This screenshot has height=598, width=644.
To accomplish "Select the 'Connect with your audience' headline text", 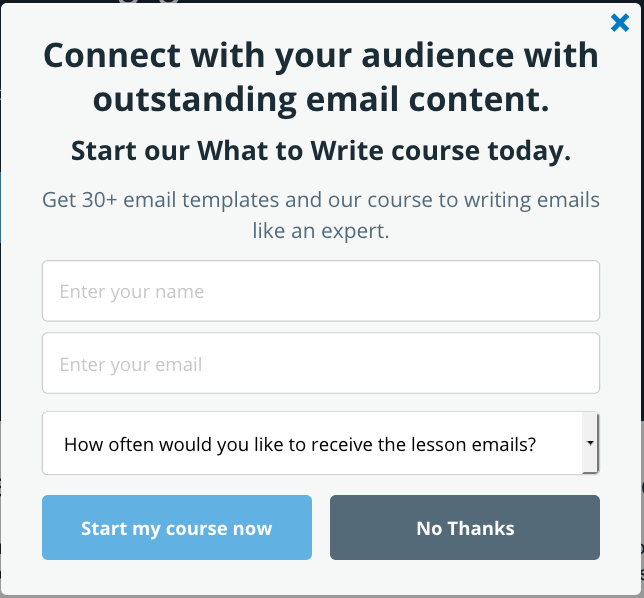I will click(321, 78).
